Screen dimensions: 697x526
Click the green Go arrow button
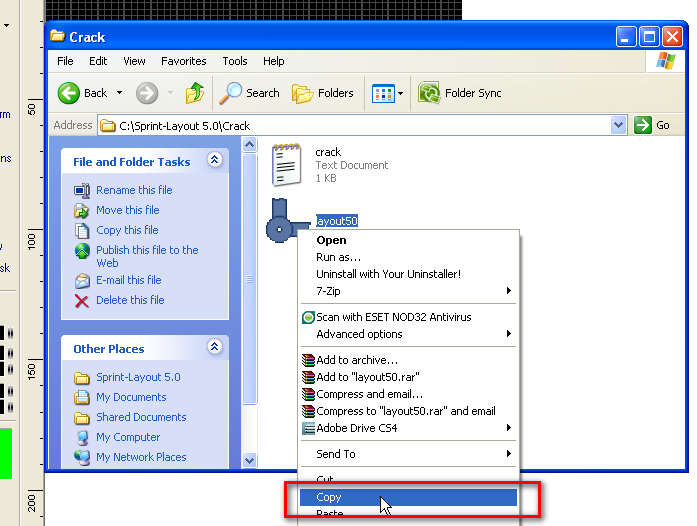click(642, 125)
